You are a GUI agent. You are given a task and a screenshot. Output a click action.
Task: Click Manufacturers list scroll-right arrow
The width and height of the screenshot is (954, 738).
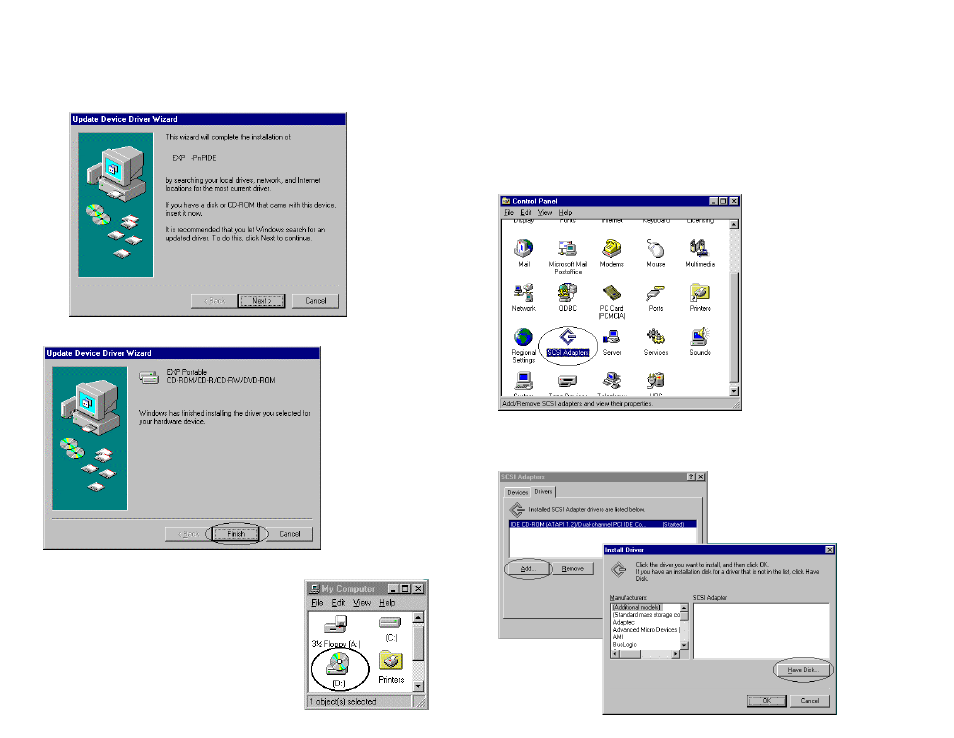[675, 654]
